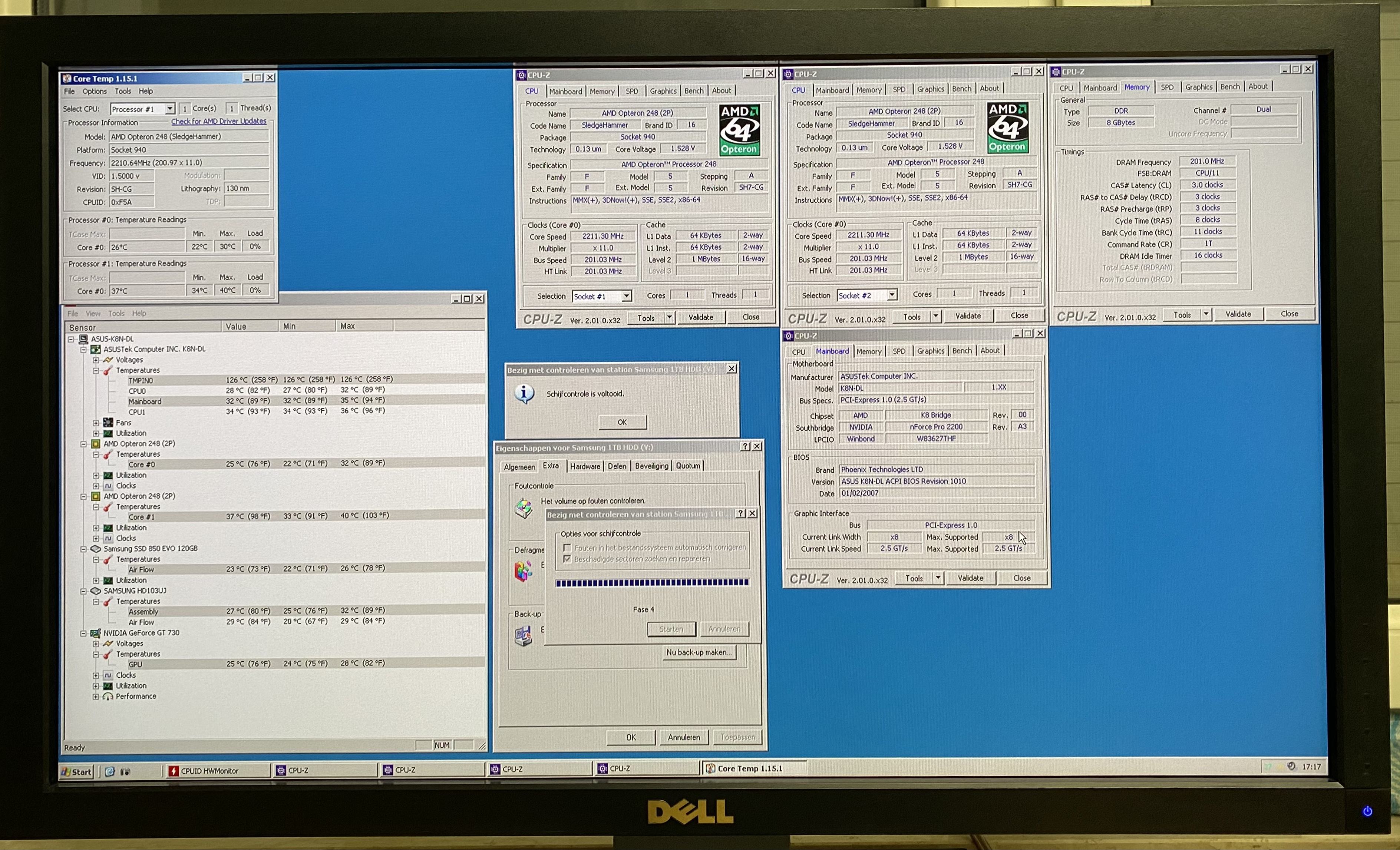Open the Options menu in Core Temp

[x=94, y=91]
